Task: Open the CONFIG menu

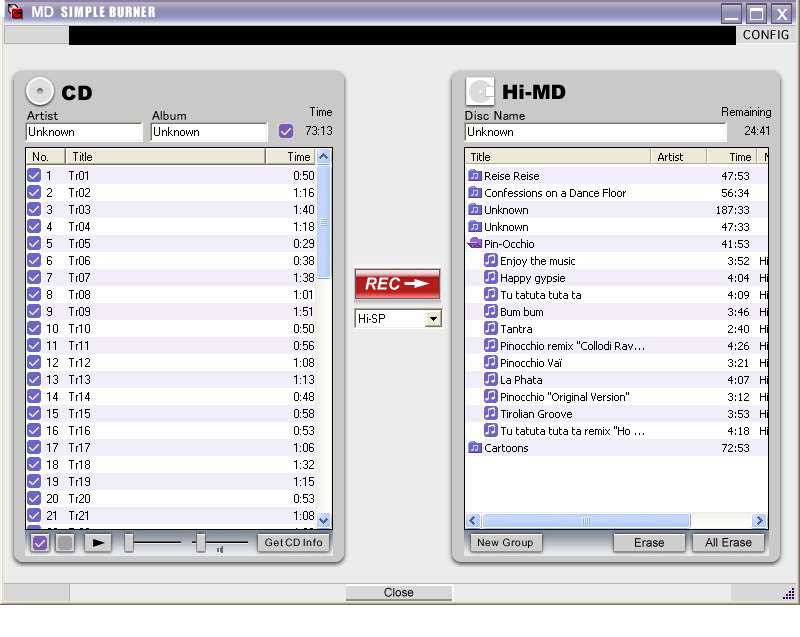Action: tap(765, 35)
